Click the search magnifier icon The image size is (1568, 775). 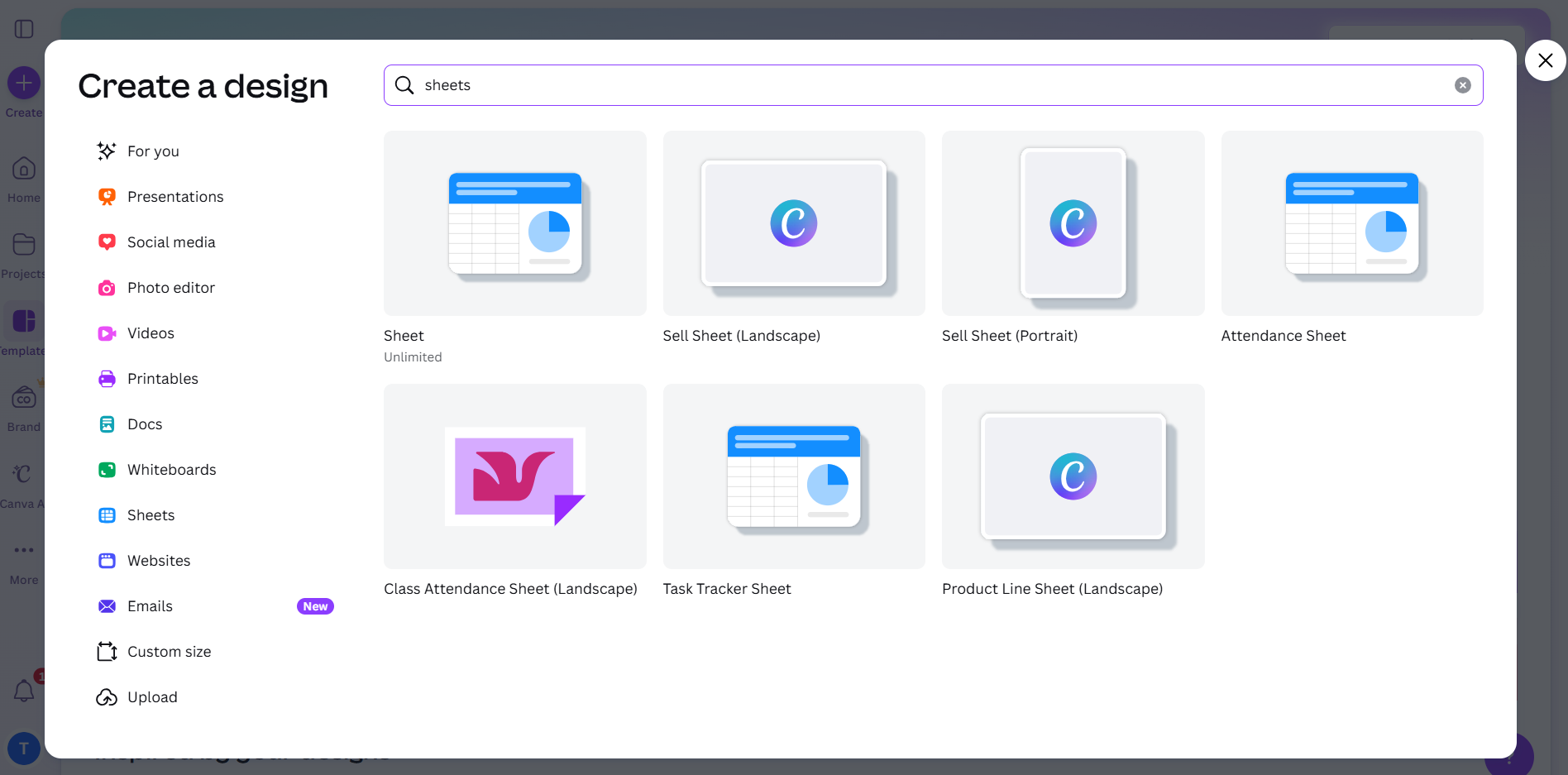pyautogui.click(x=404, y=85)
